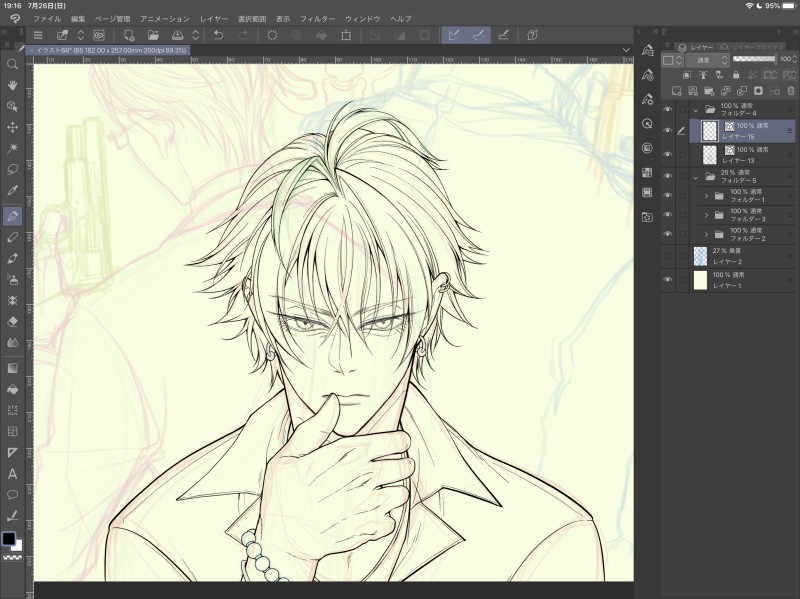Viewport: 800px width, 599px height.
Task: Hide フォルダー 1 with eye icon
Action: point(667,195)
